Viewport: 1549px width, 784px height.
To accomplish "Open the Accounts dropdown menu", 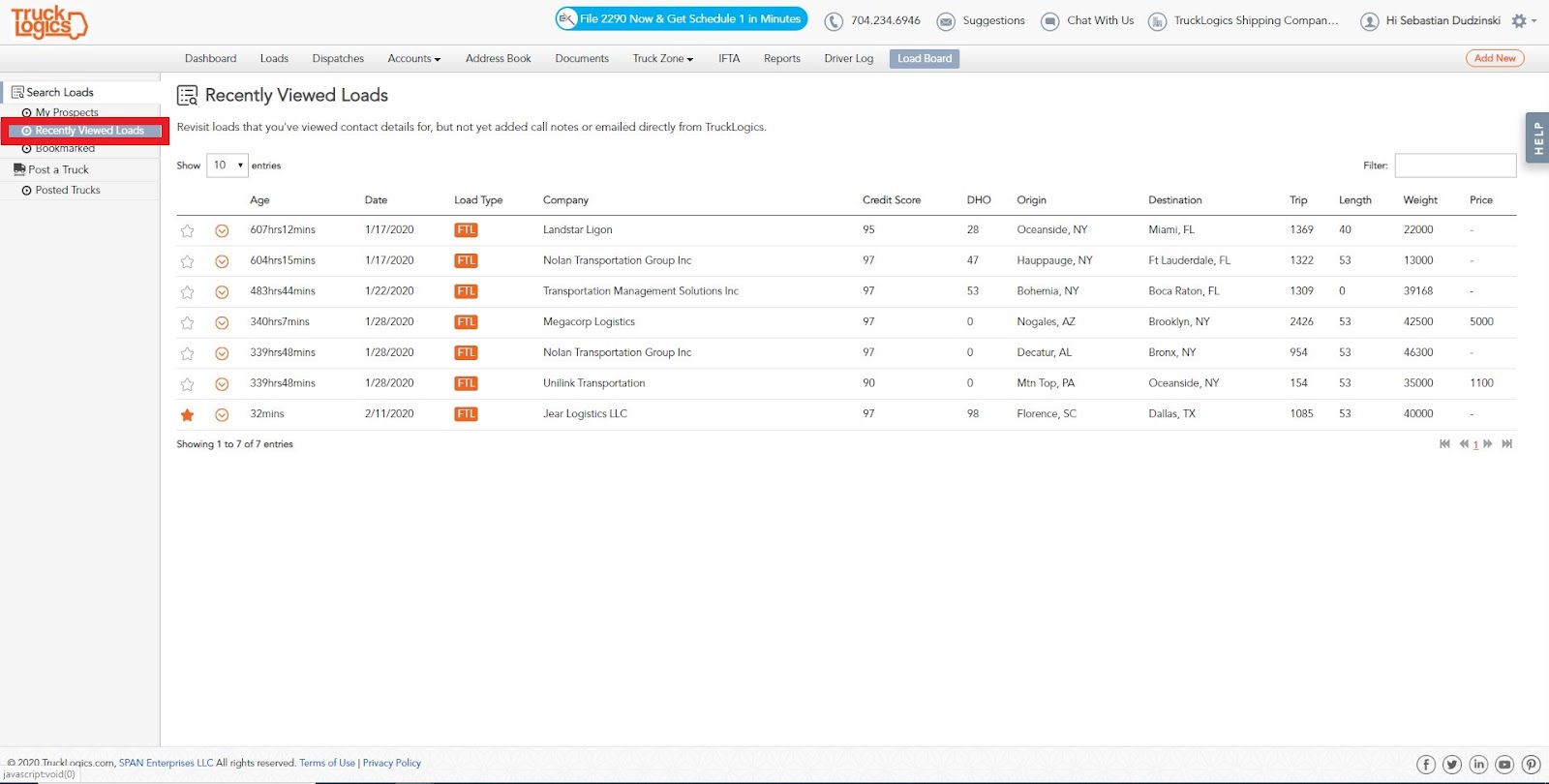I will (414, 59).
